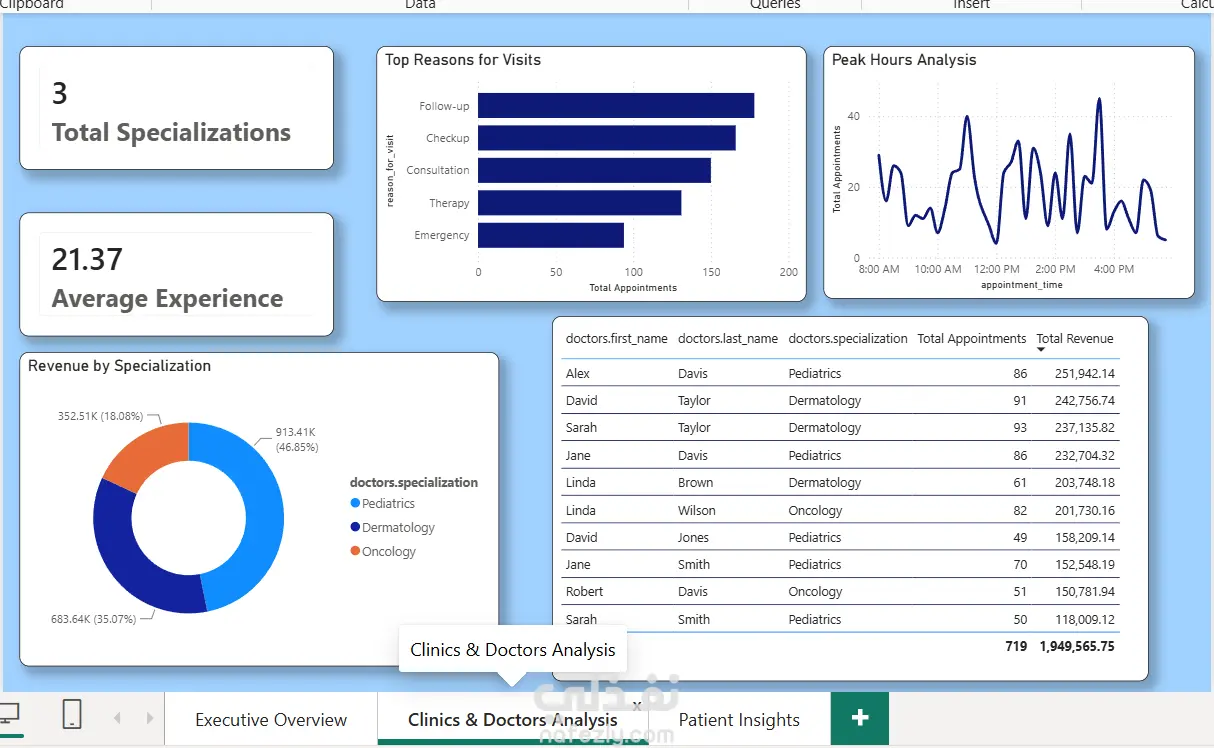This screenshot has height=748, width=1214.
Task: Switch to mobile layout view icon
Action: (x=72, y=715)
